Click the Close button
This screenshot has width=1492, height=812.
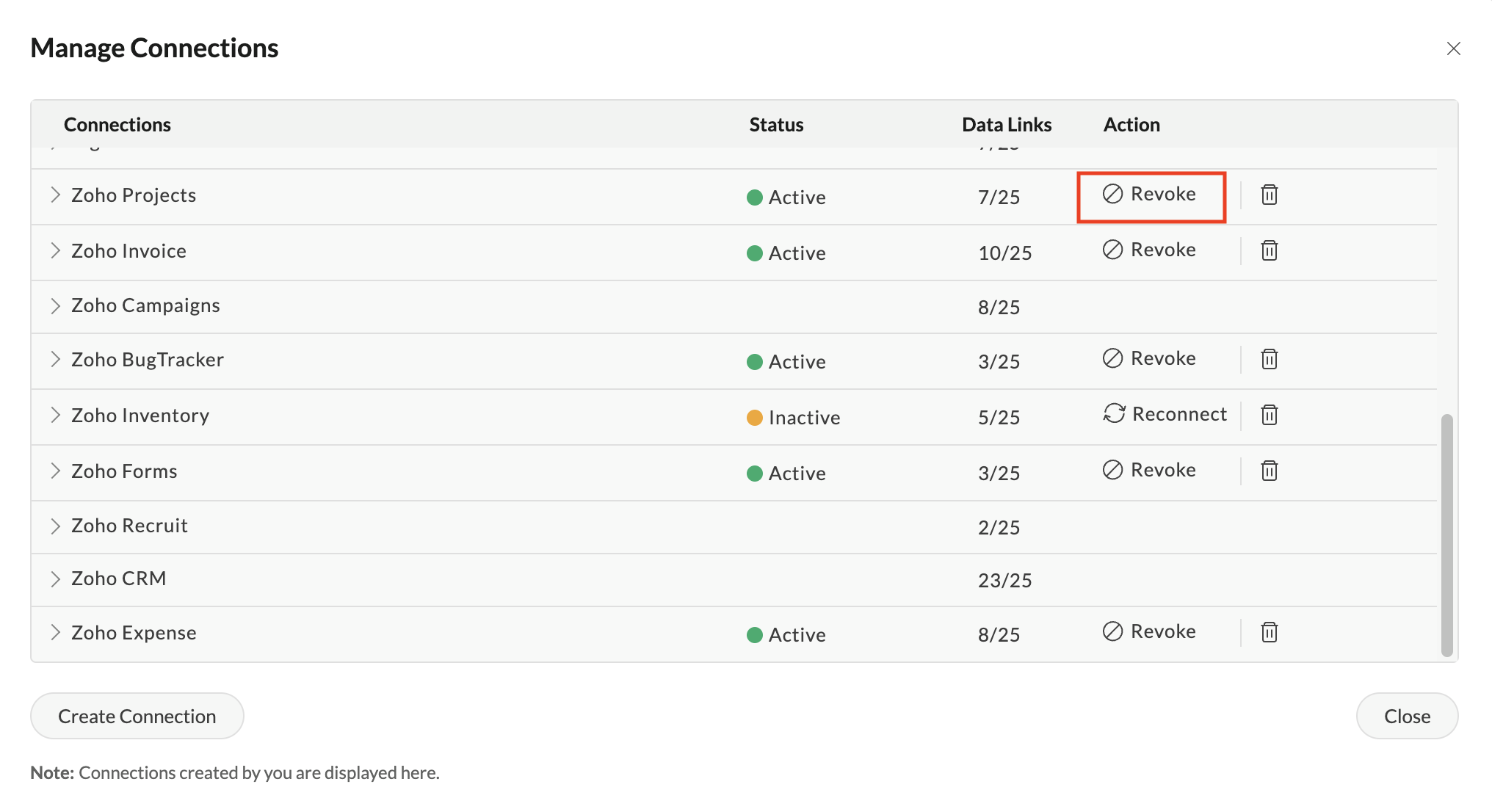[x=1406, y=716]
